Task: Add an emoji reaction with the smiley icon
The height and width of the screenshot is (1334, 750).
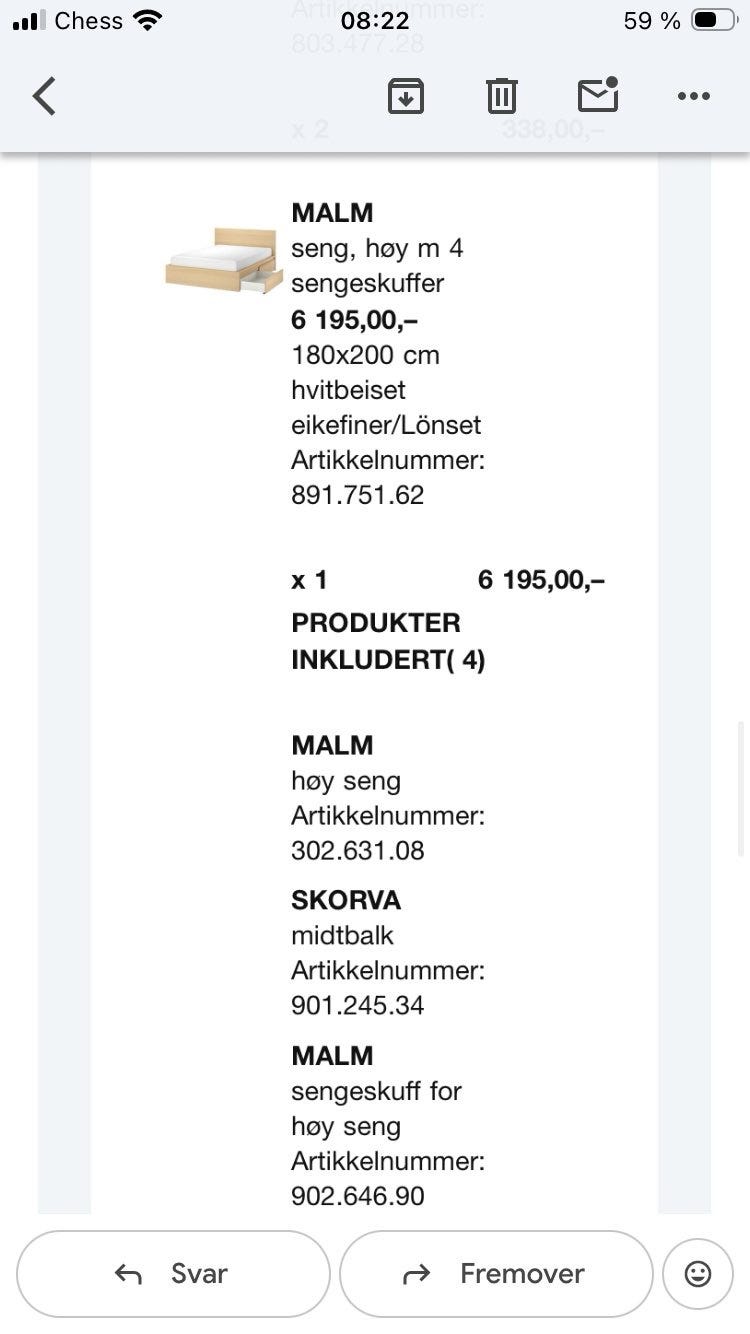Action: pos(698,1273)
